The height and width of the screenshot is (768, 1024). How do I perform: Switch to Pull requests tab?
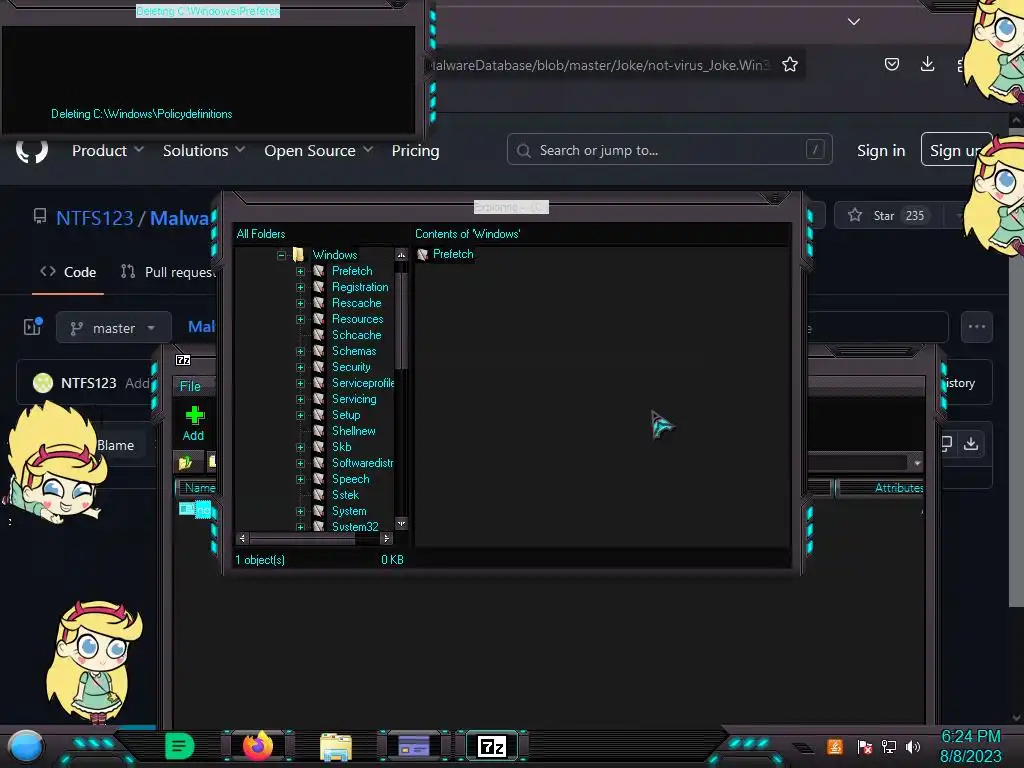[x=168, y=272]
